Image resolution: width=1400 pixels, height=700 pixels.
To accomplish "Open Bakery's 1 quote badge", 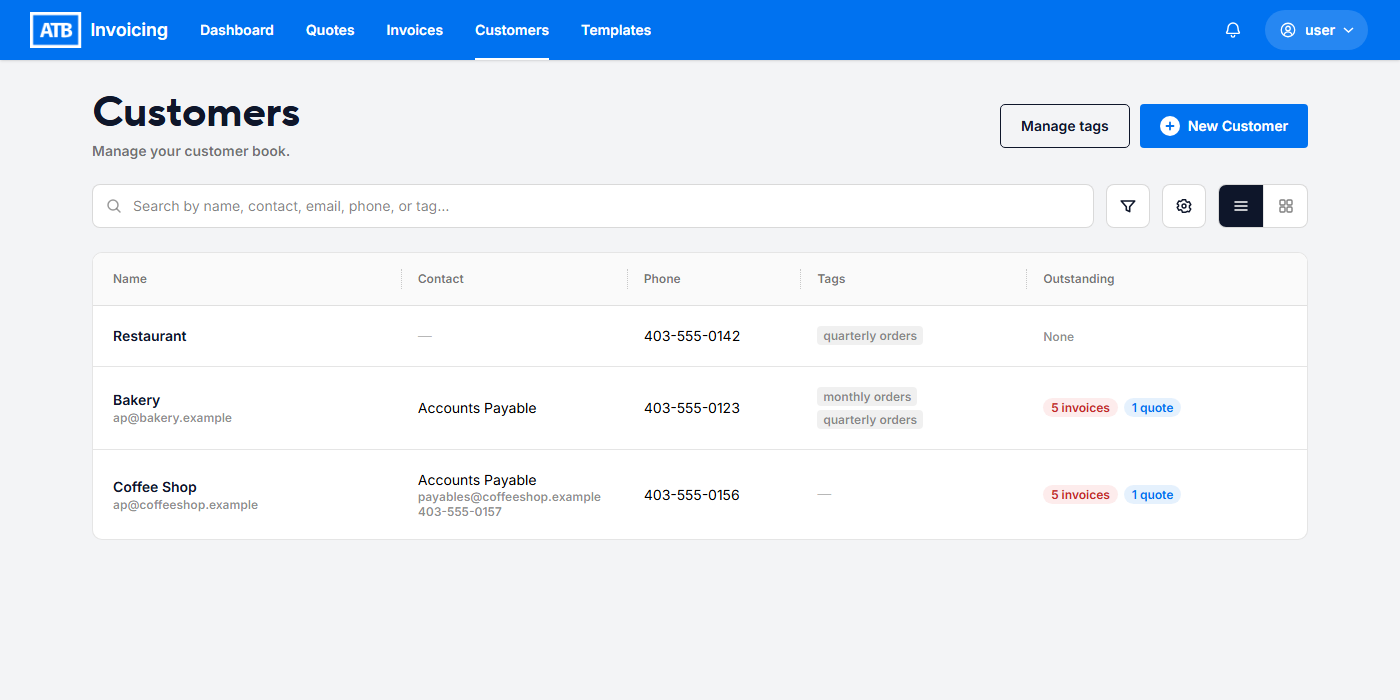I will (1152, 408).
